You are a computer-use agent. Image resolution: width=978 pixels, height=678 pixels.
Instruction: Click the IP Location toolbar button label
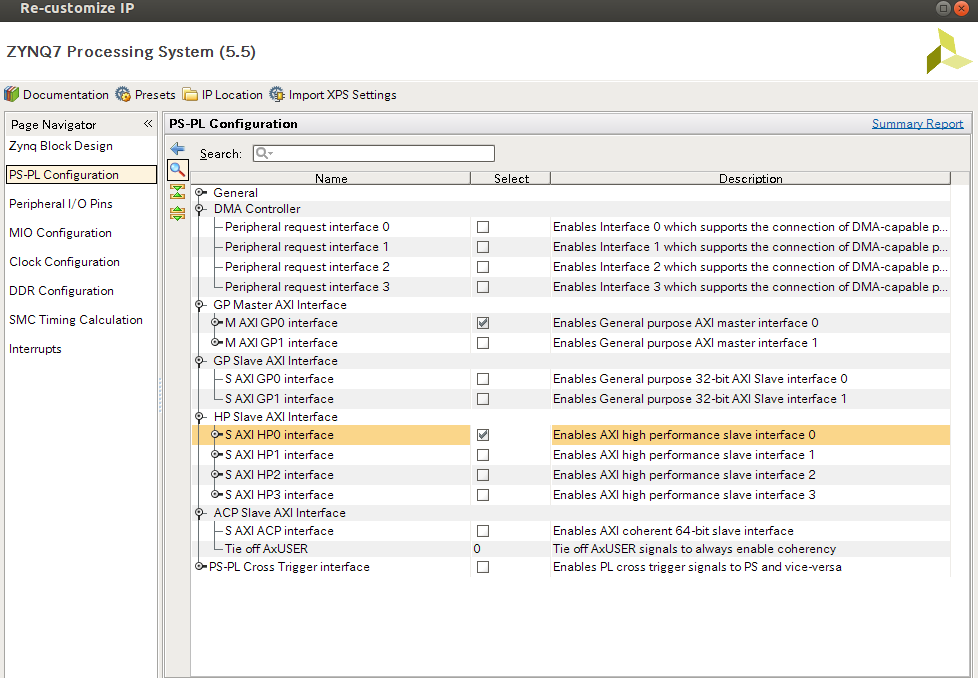232,95
